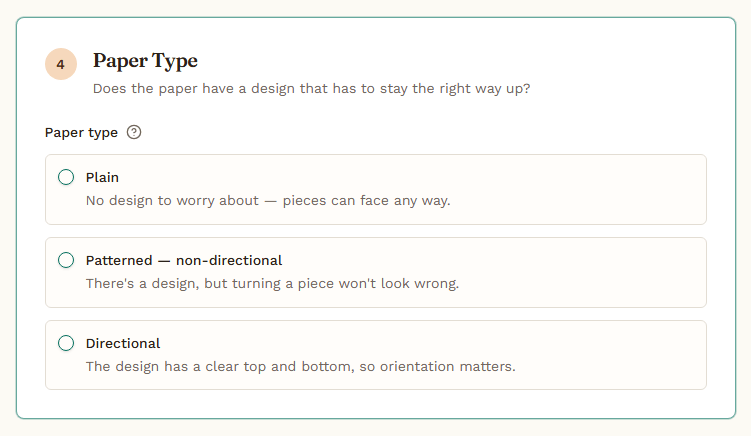Select the Plain option card's empty area
Screen dimensions: 751x436
point(575,189)
